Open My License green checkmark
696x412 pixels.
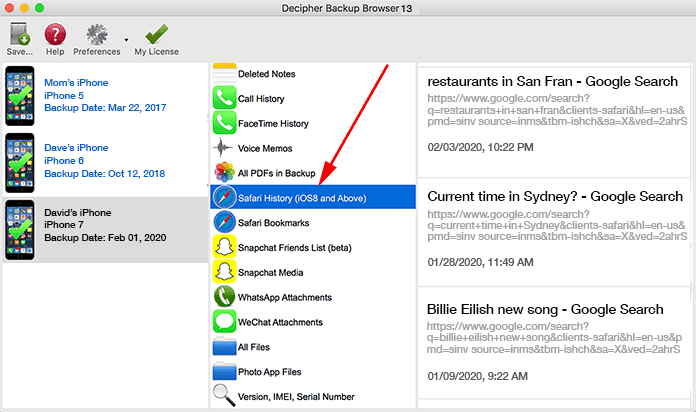157,35
